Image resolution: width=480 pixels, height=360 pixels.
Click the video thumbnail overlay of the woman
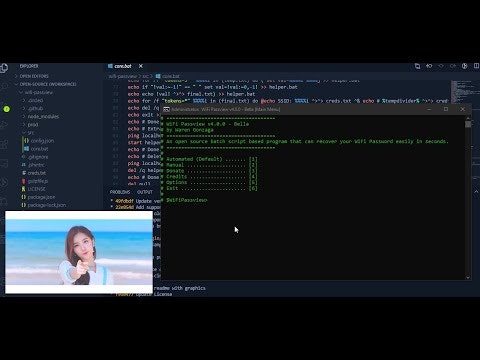(79, 252)
